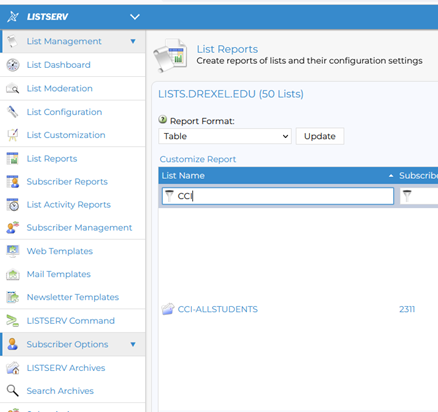
Task: Click the Web Templates monitor icon
Action: (x=13, y=251)
